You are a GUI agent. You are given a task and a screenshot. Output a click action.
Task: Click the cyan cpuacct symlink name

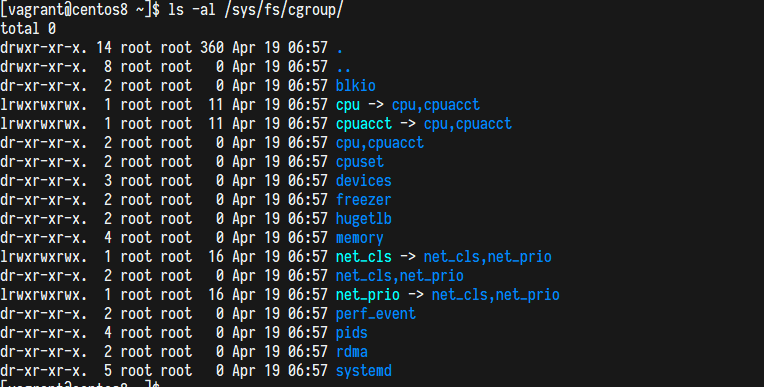coord(363,124)
